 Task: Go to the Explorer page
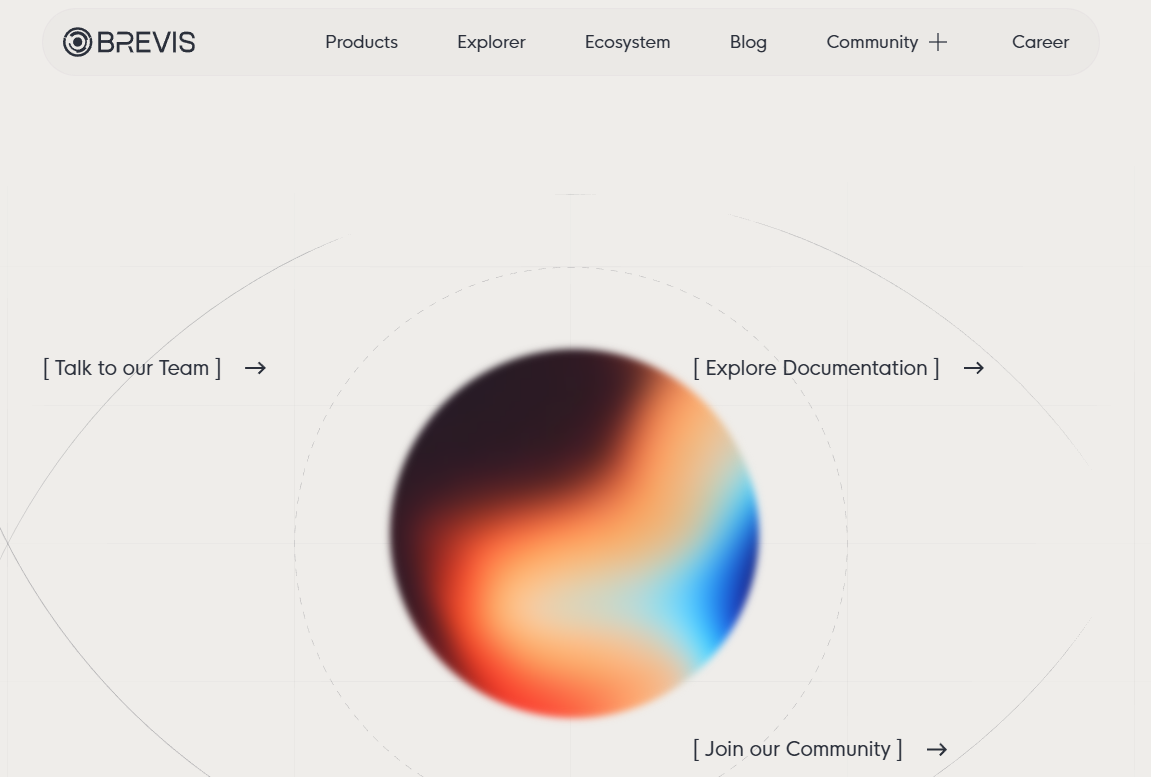(x=491, y=42)
